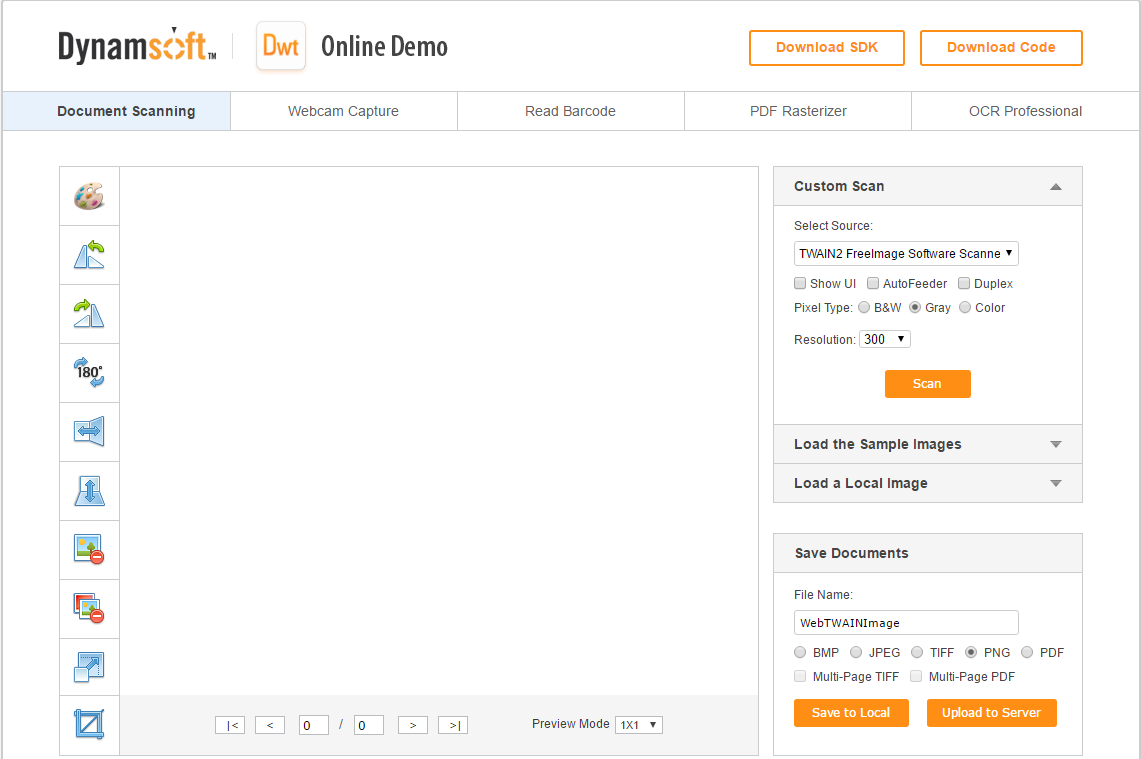Enable the AutoFeeder checkbox

click(873, 284)
